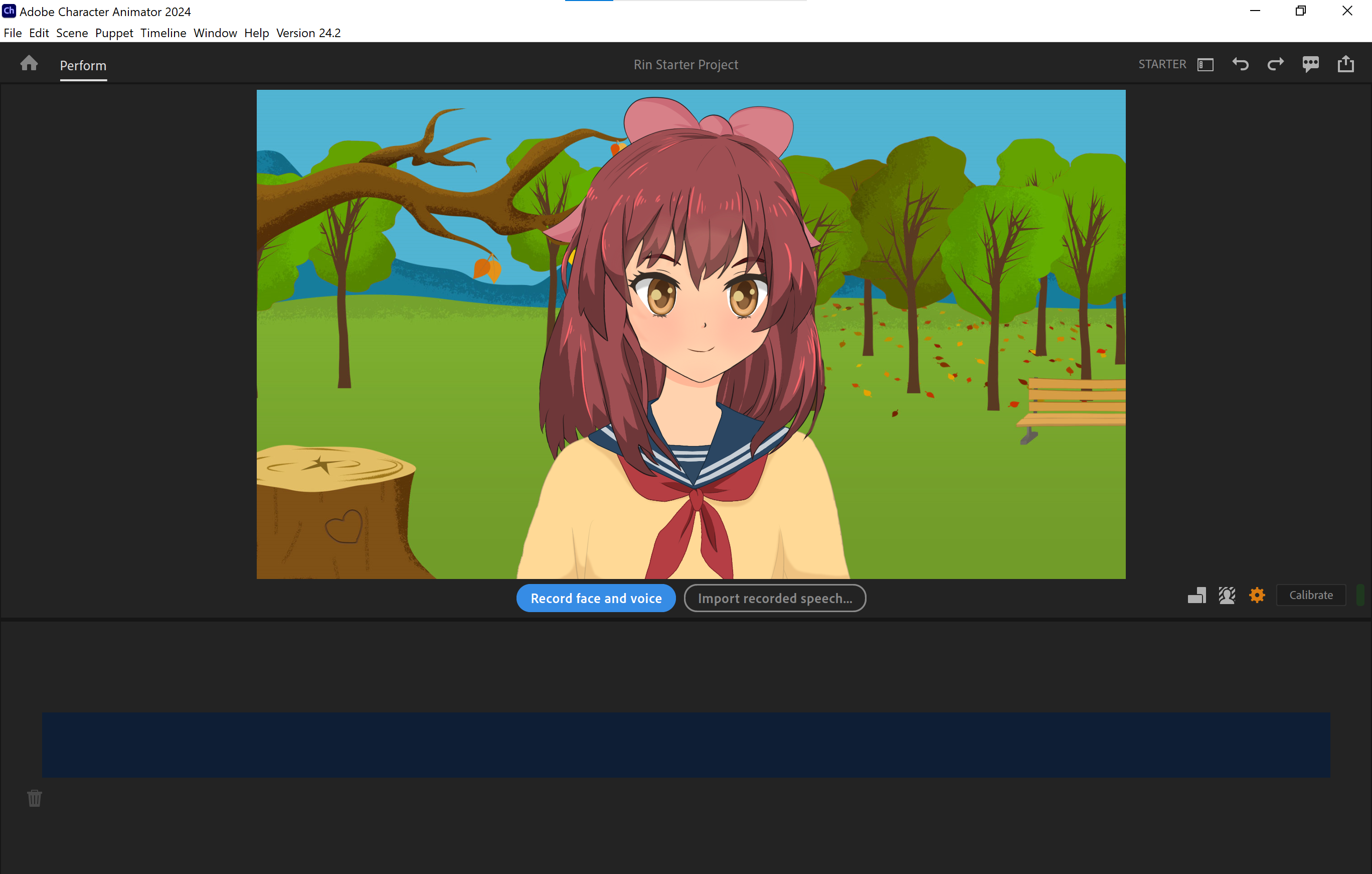Image resolution: width=1372 pixels, height=874 pixels.
Task: Open the File menu
Action: [x=13, y=33]
